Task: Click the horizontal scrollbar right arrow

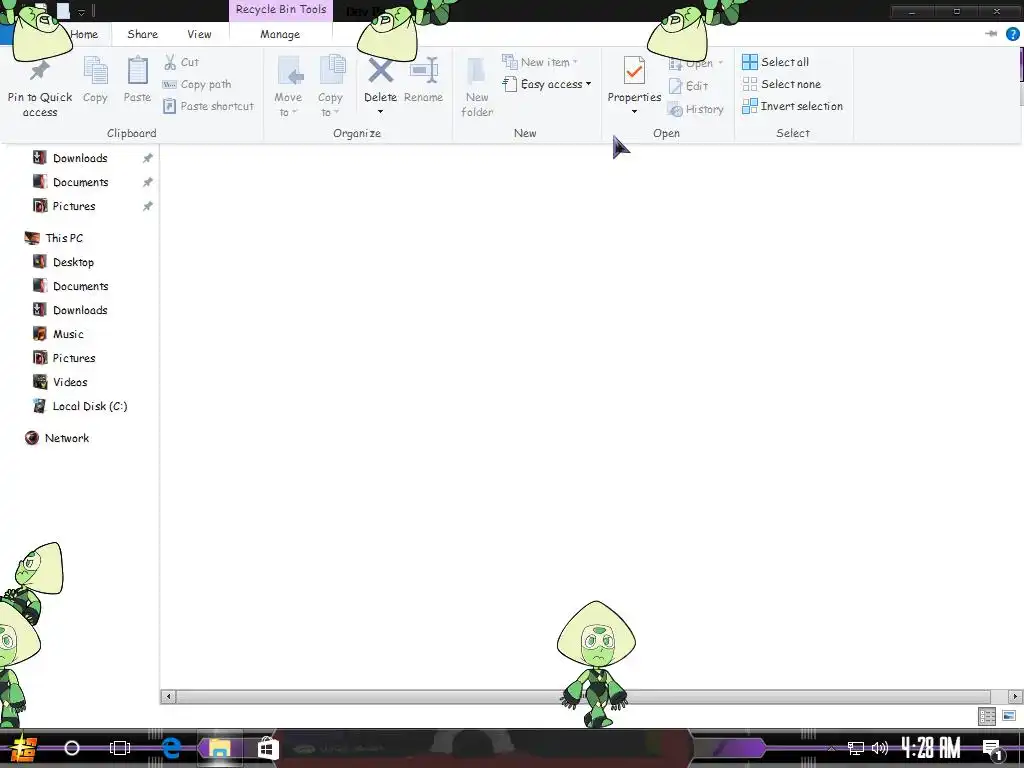Action: pos(1015,697)
